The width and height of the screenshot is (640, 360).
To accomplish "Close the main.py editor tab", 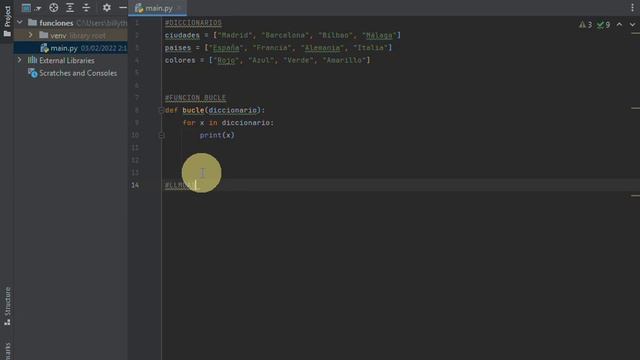I will point(179,8).
